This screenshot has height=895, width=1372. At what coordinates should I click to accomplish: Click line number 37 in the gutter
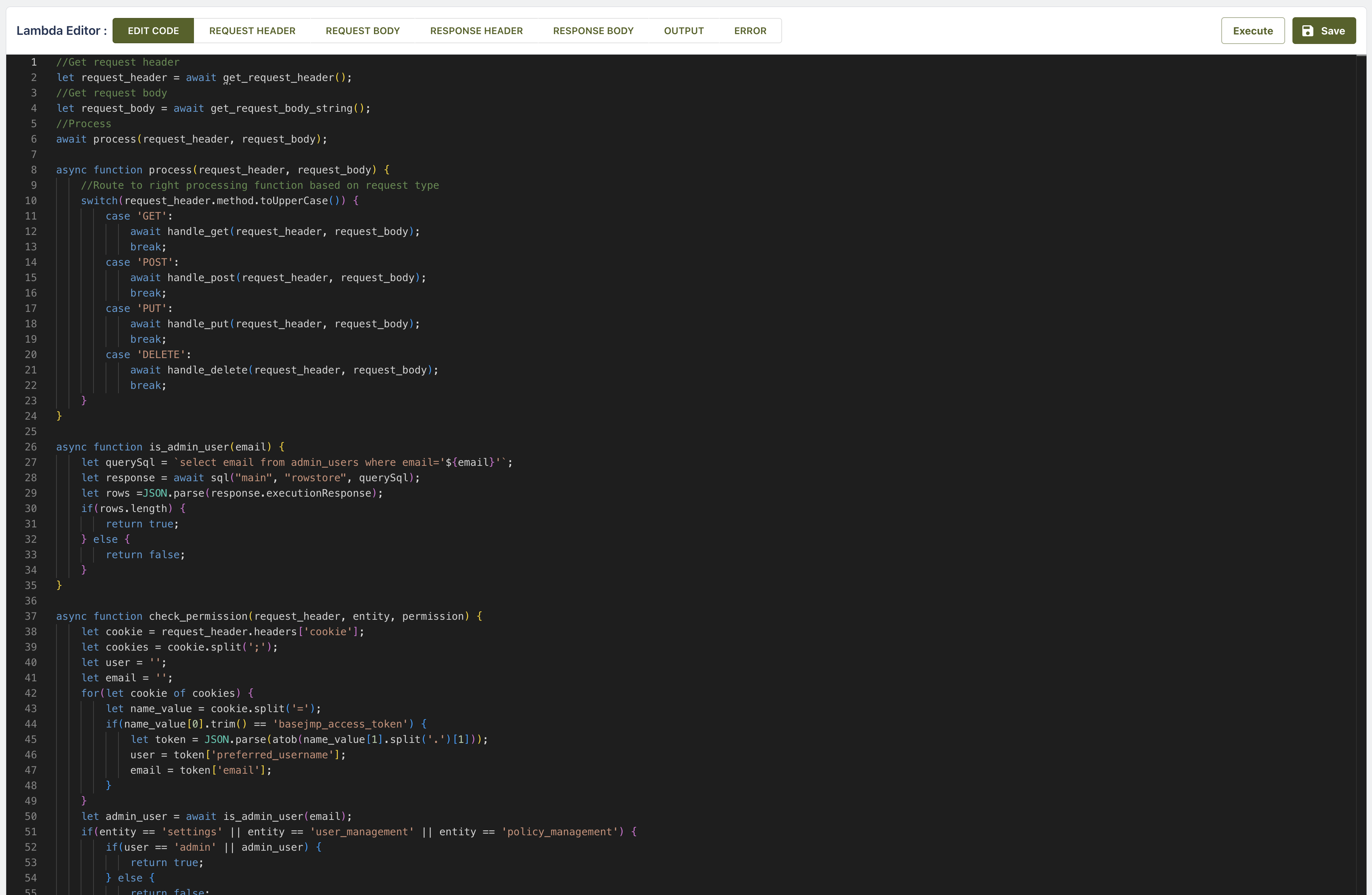click(30, 617)
